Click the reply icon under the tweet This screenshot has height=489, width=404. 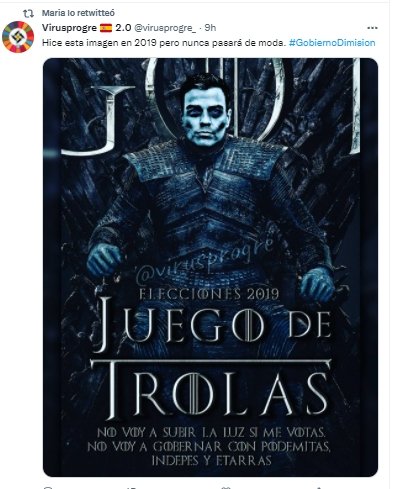tap(48, 487)
